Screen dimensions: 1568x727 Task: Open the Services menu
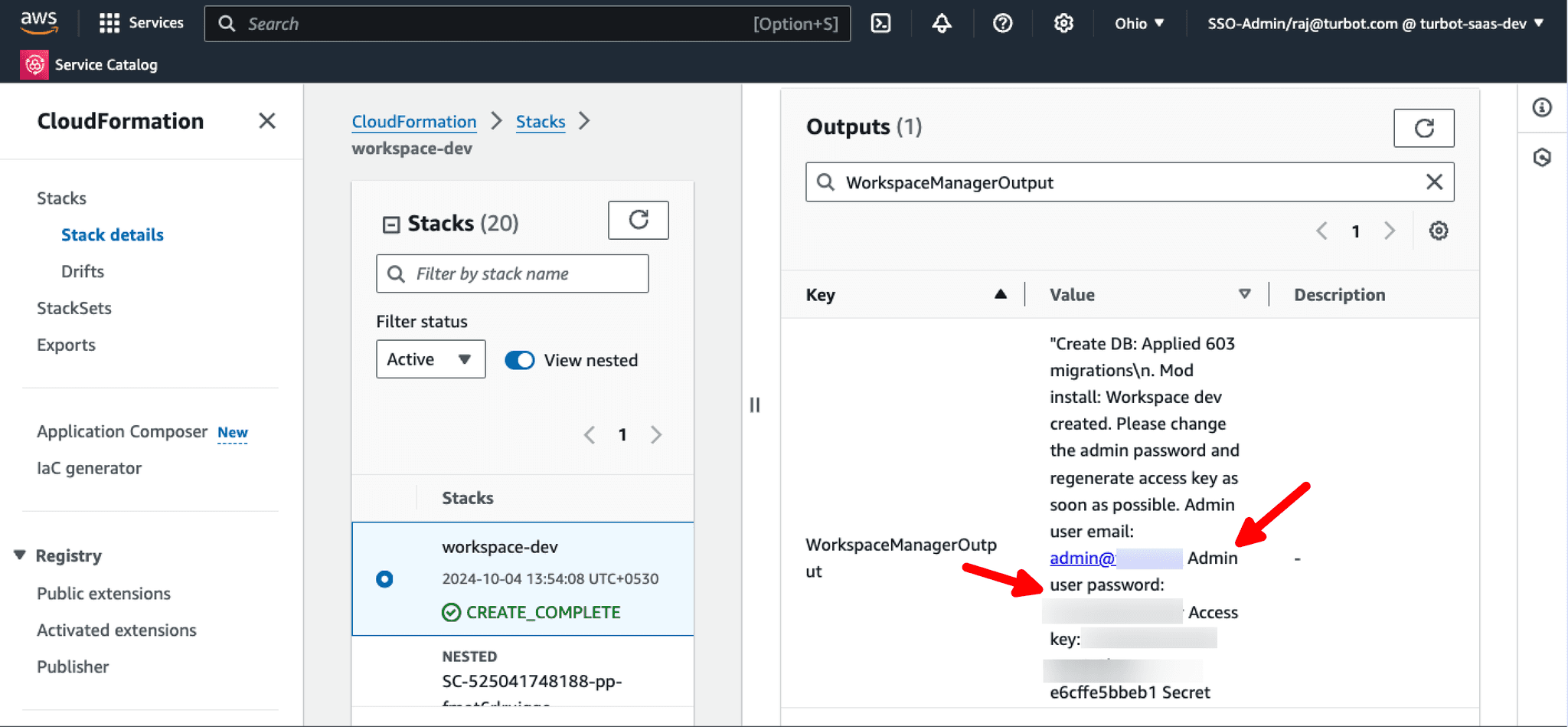(x=141, y=22)
